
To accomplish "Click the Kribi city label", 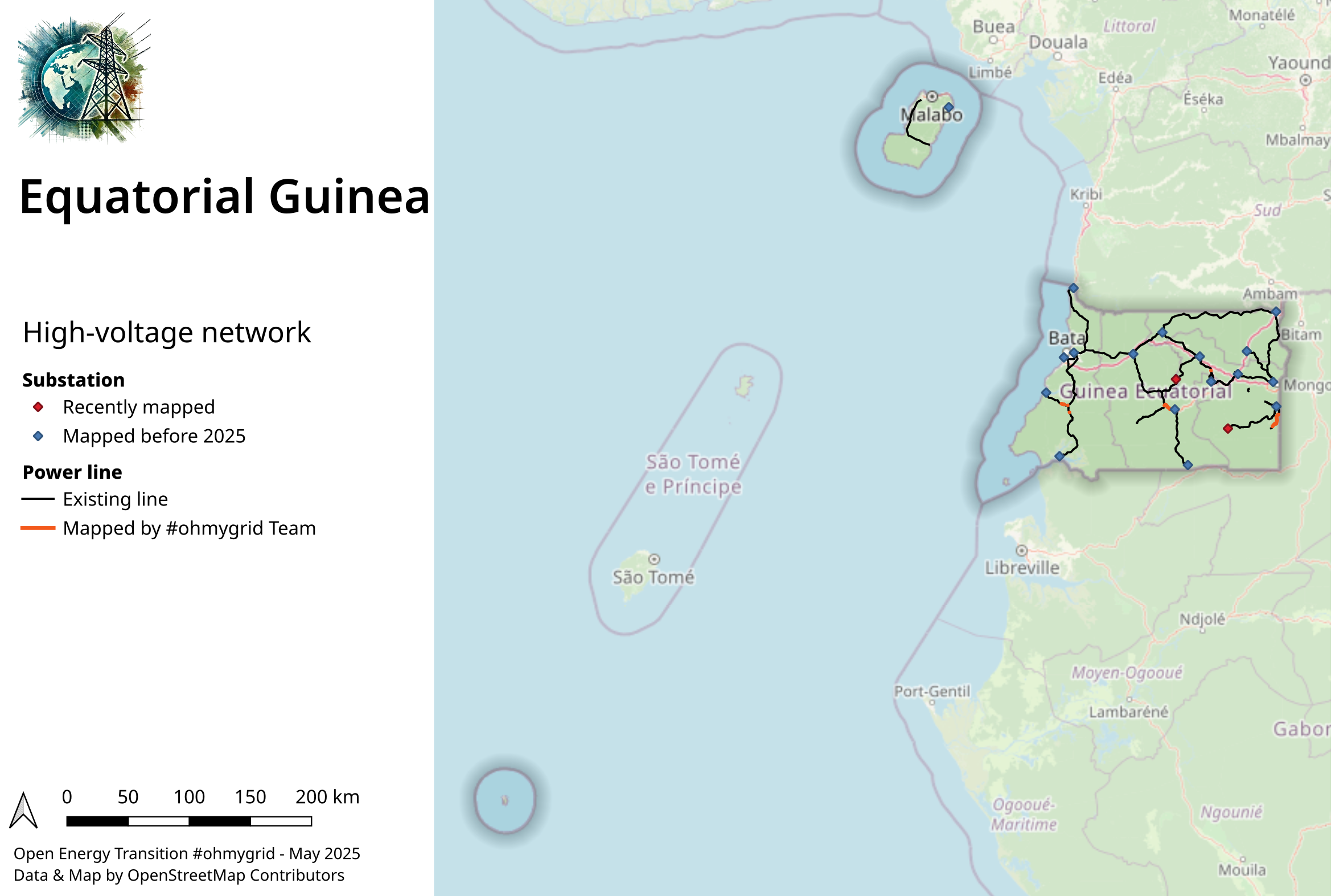I will tap(1086, 194).
